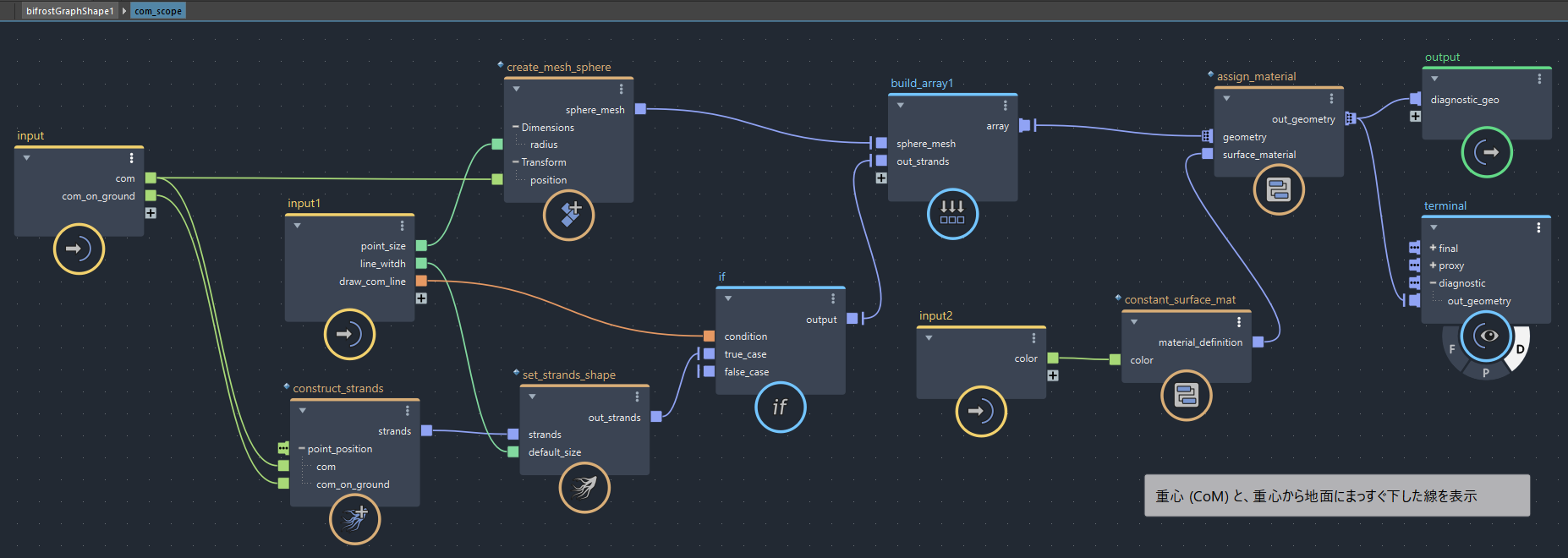Click the constant_surface_mat node icon
Viewport: 1568px width, 558px height.
[1186, 395]
